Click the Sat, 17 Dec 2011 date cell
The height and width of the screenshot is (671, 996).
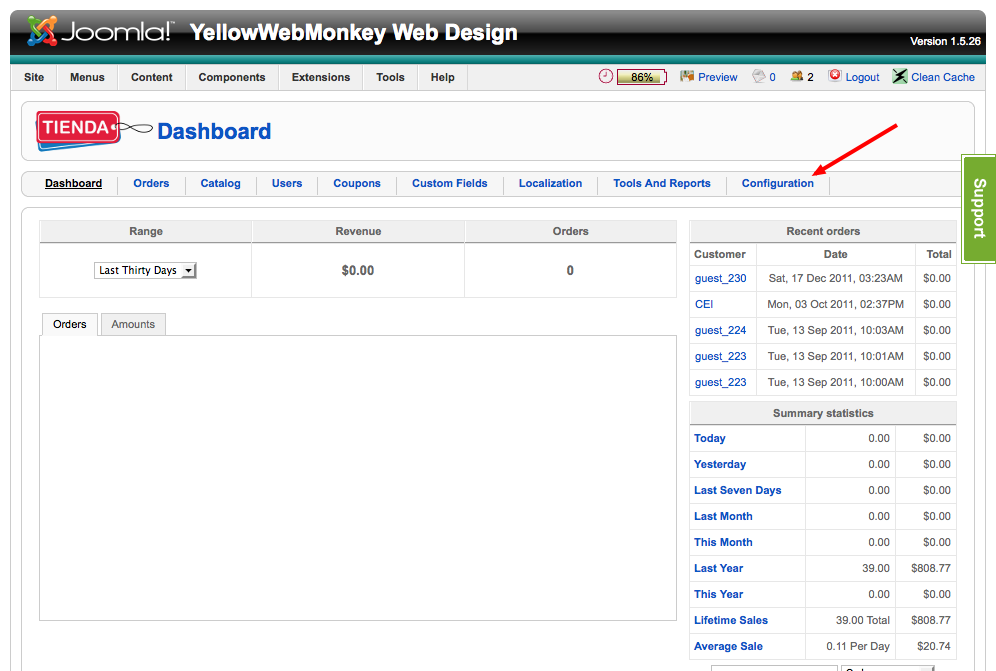tap(835, 278)
